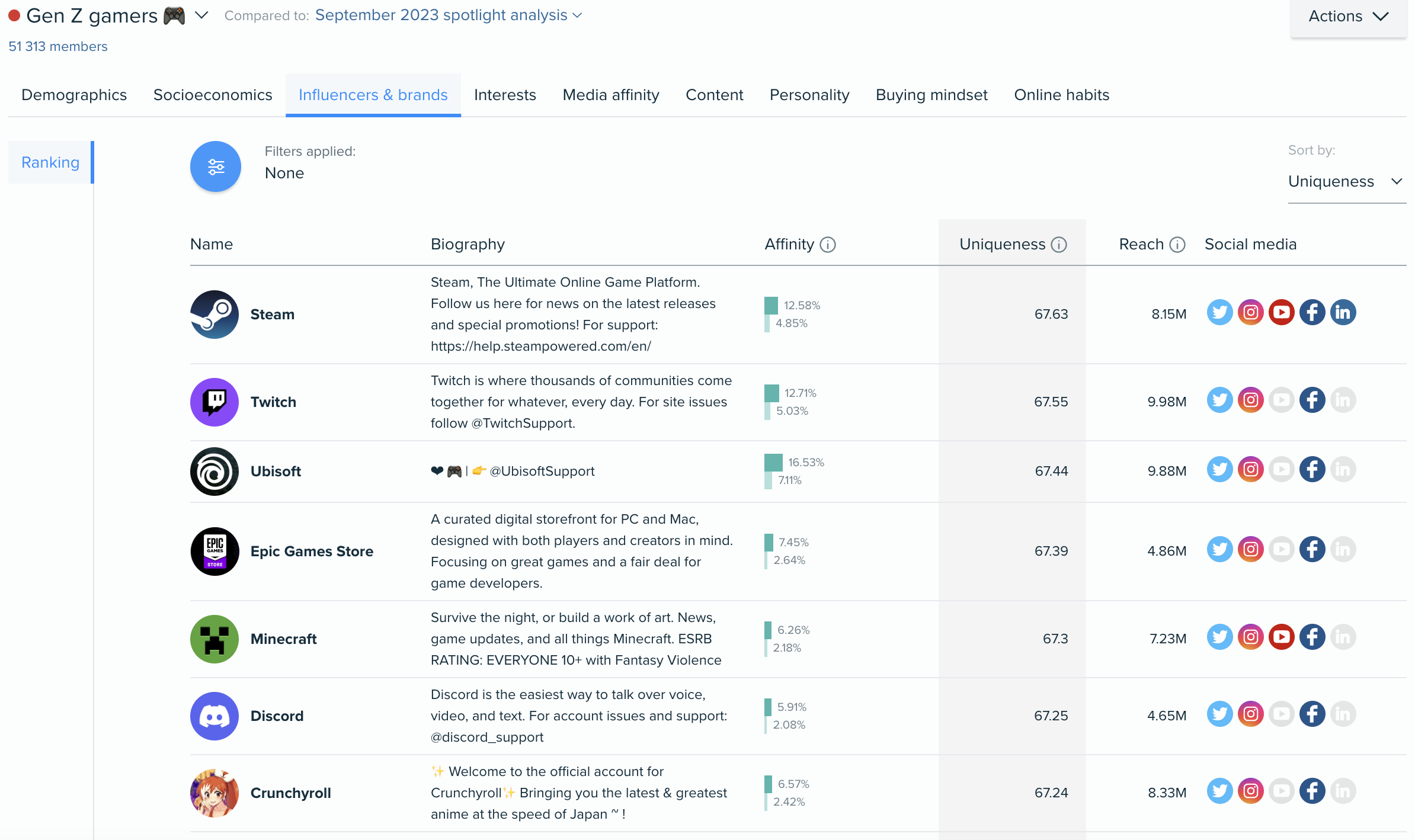The width and height of the screenshot is (1415, 840).
Task: Go to the Interests tab
Action: tap(505, 95)
